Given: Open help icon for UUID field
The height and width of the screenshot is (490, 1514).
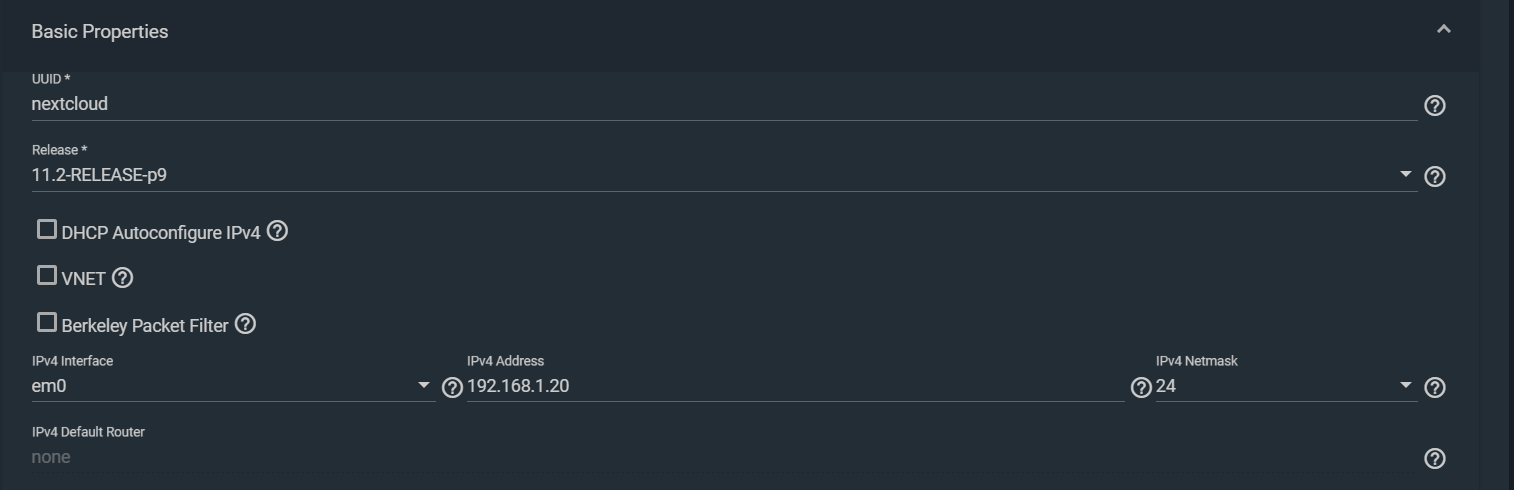Looking at the screenshot, I should point(1434,105).
